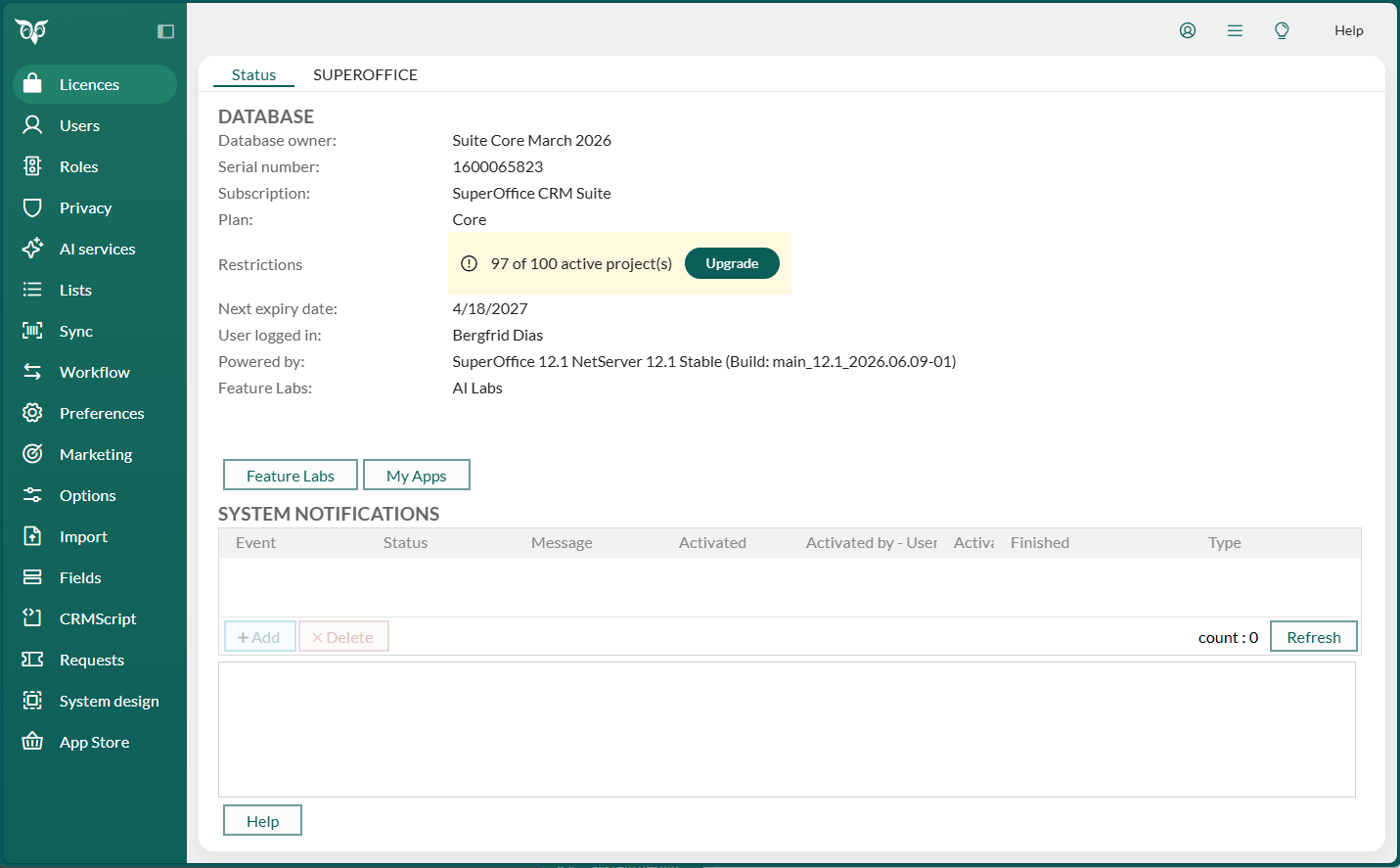Screen dimensions: 1400x868
Task: Click the SuperOffice owl logo
Action: (x=32, y=31)
